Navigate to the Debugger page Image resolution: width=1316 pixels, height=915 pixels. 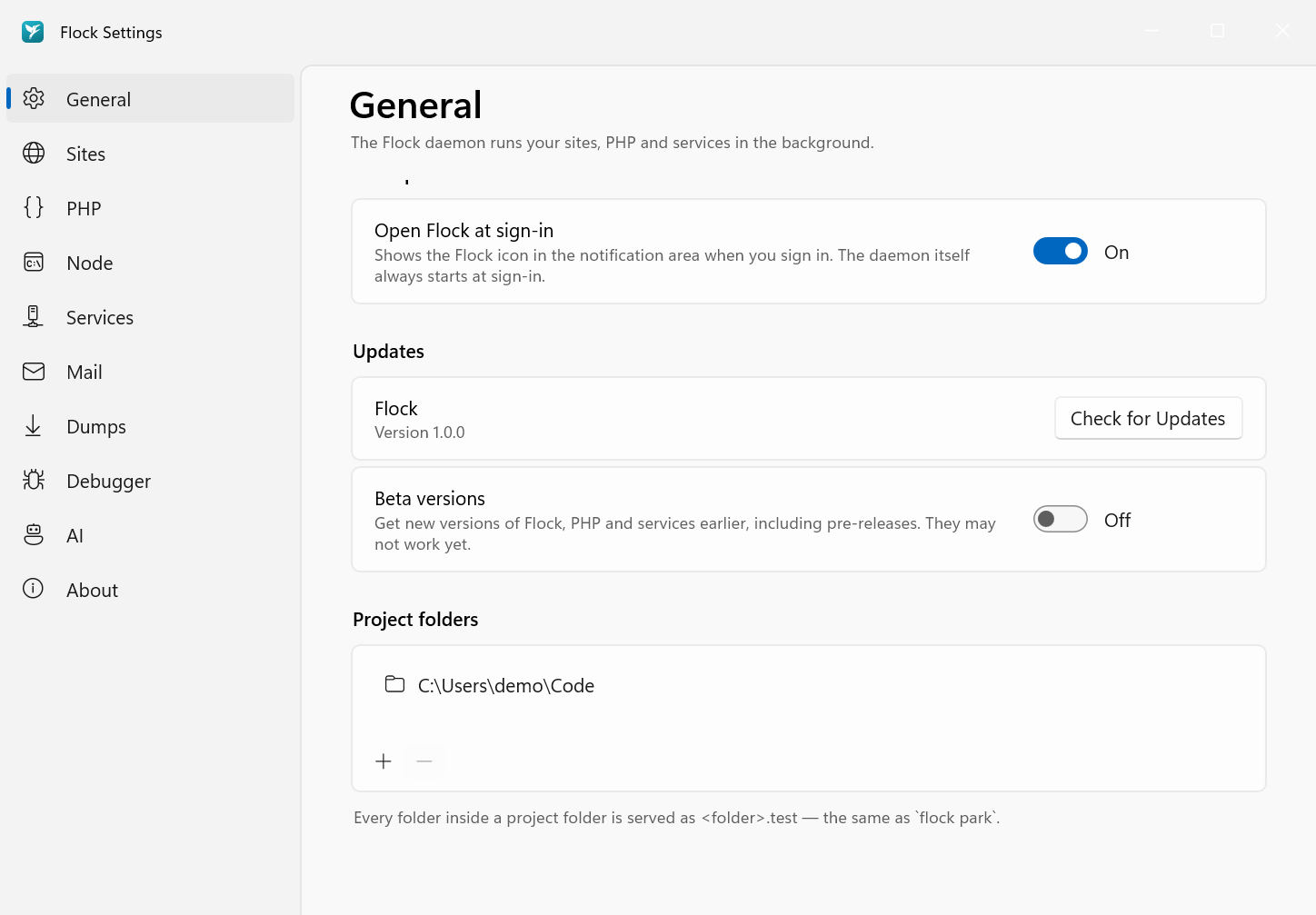151,481
